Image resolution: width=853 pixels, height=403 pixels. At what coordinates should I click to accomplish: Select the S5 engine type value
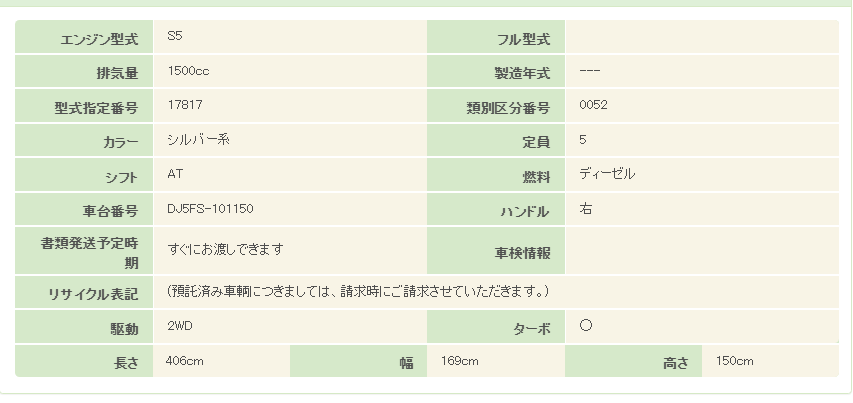175,36
